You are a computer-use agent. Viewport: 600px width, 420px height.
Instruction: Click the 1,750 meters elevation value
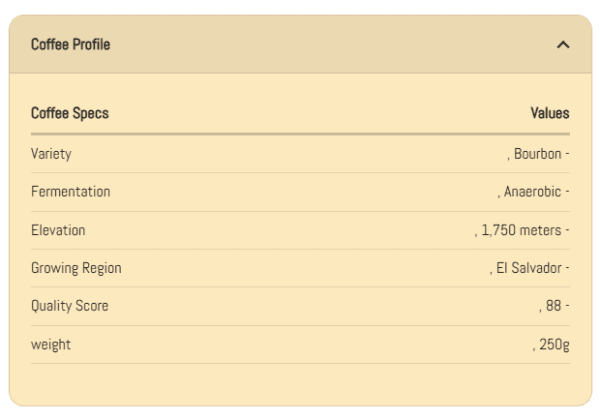tap(522, 230)
